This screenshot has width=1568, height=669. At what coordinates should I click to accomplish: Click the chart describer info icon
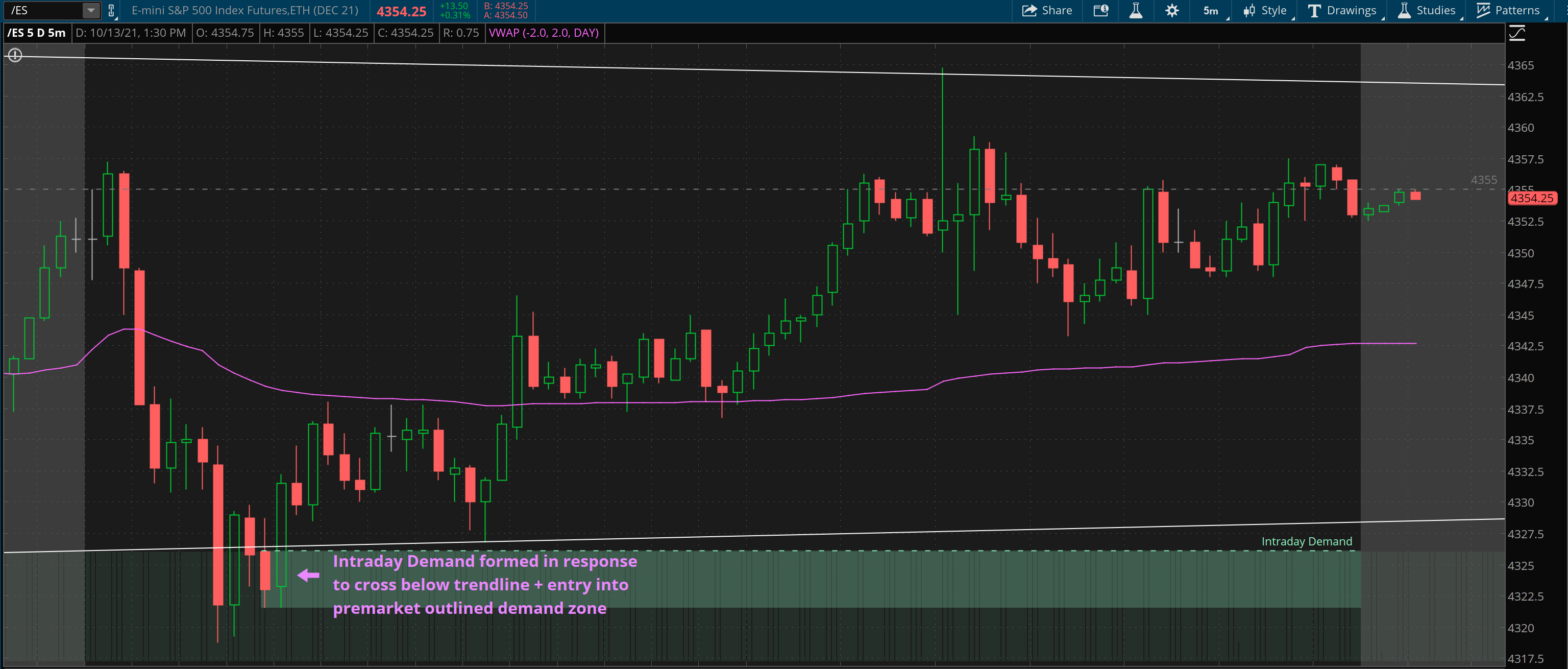[1100, 10]
